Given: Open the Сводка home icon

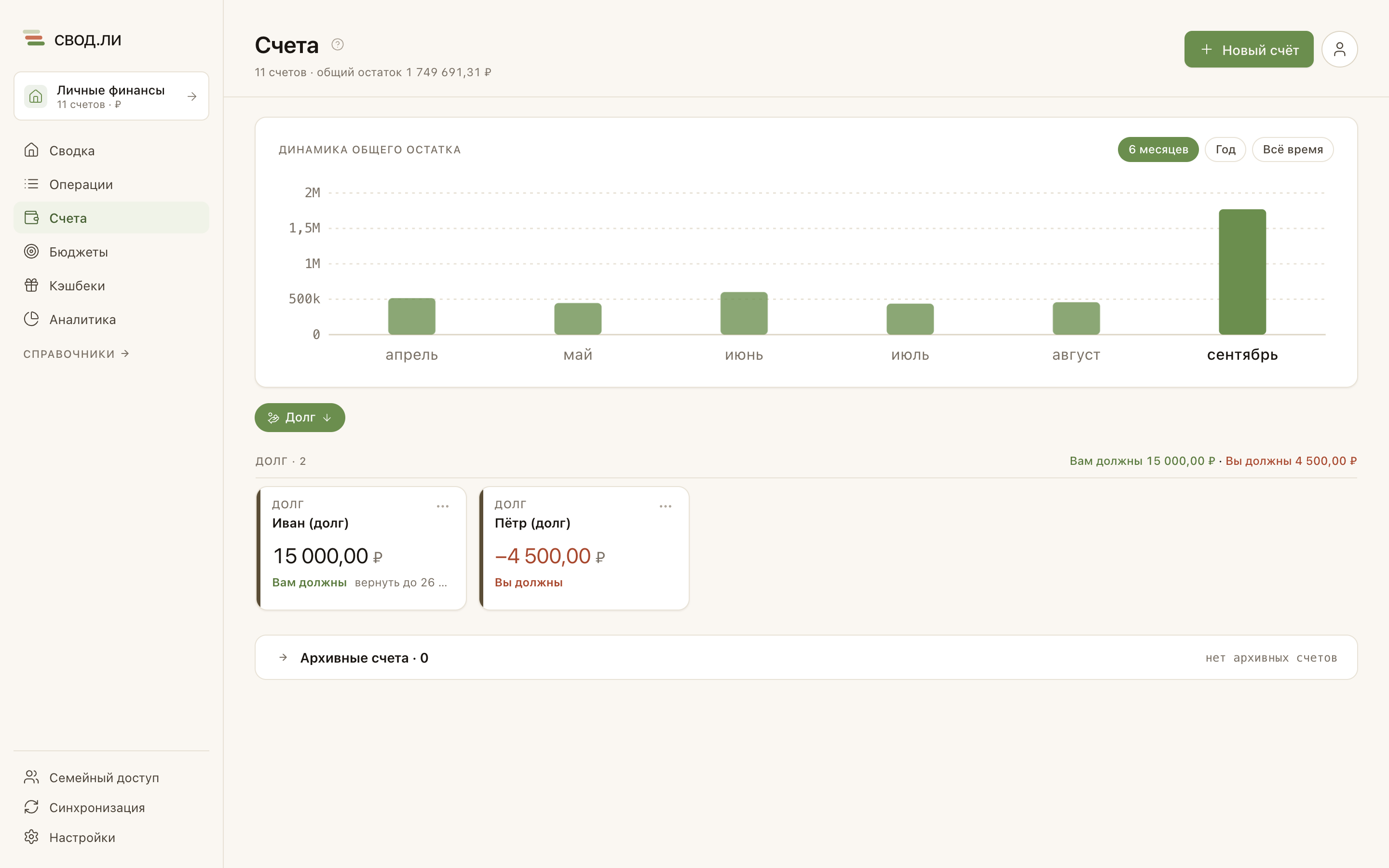Looking at the screenshot, I should coord(31,150).
